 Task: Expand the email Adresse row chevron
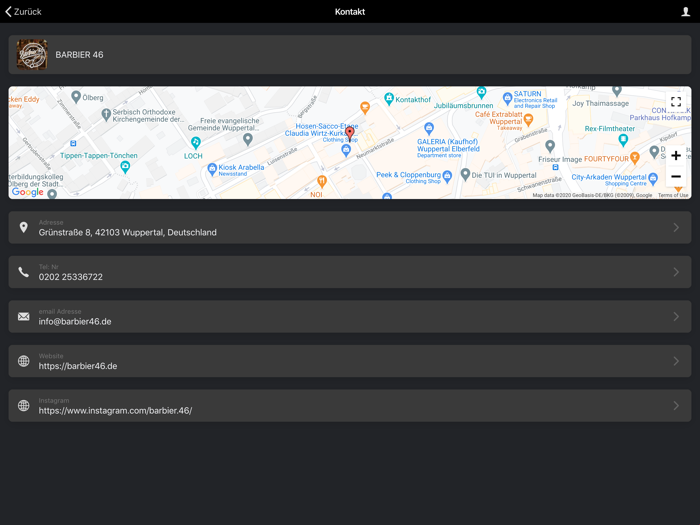coord(676,317)
